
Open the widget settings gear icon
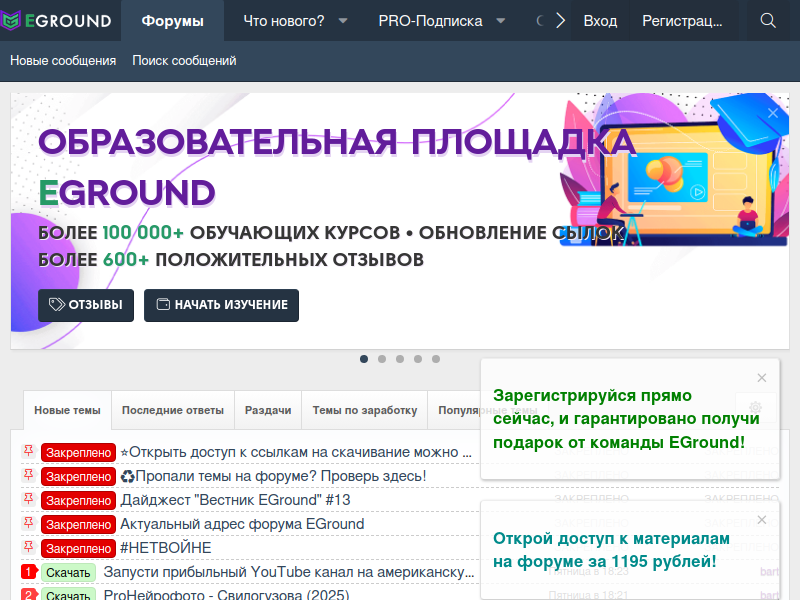[x=756, y=407]
